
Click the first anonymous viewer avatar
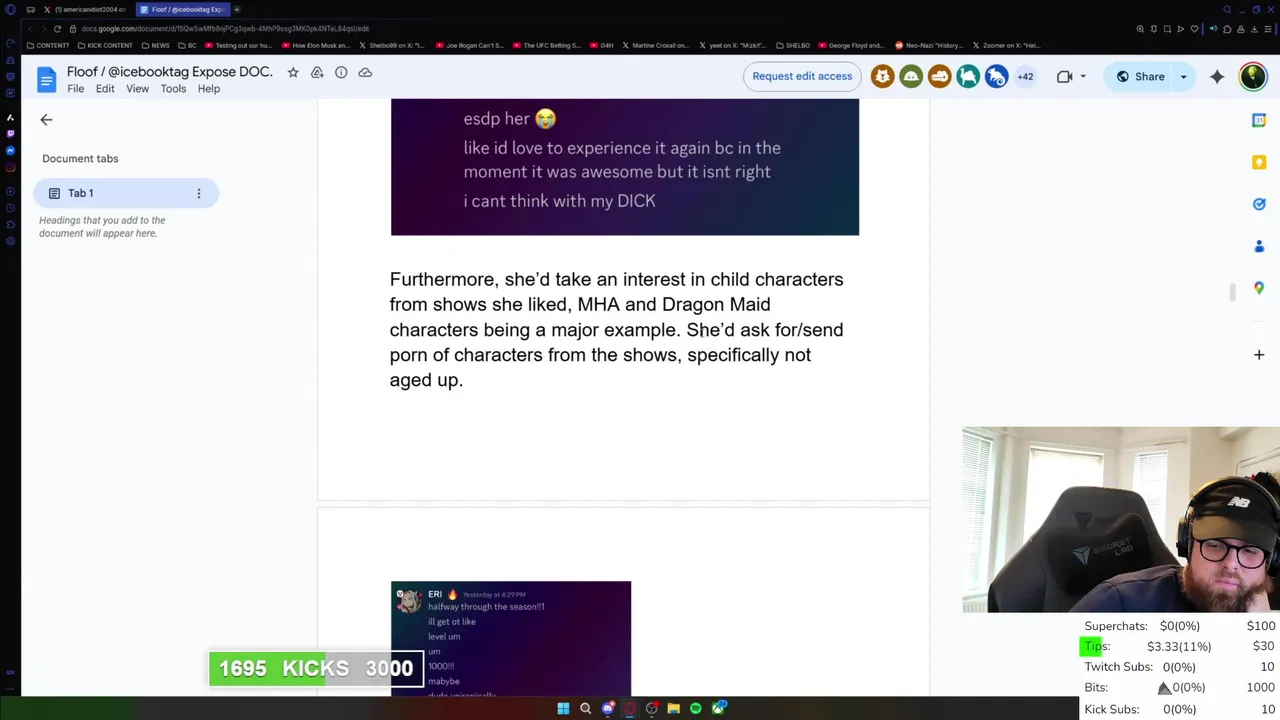click(882, 76)
